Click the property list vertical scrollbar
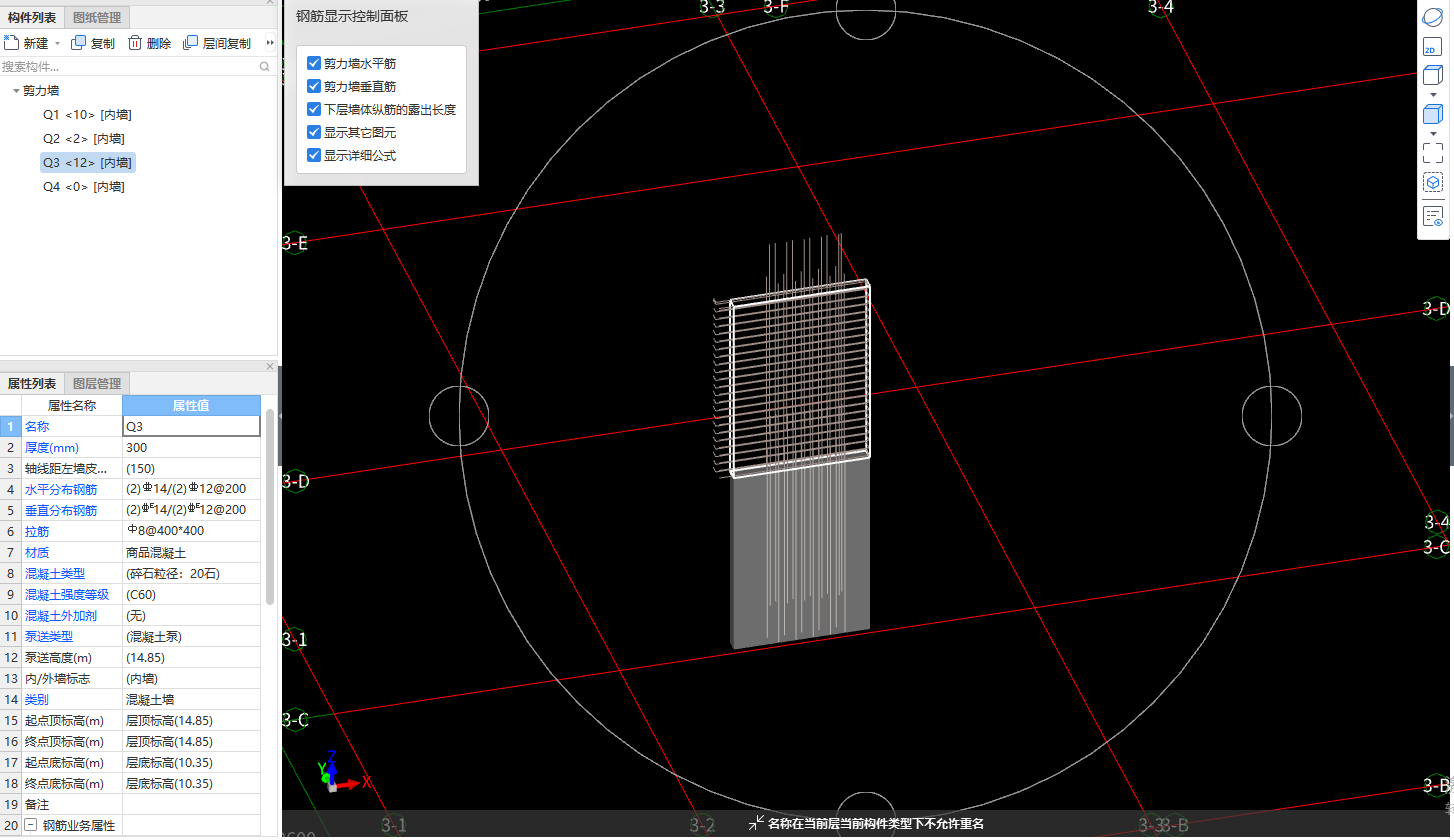 (270, 505)
